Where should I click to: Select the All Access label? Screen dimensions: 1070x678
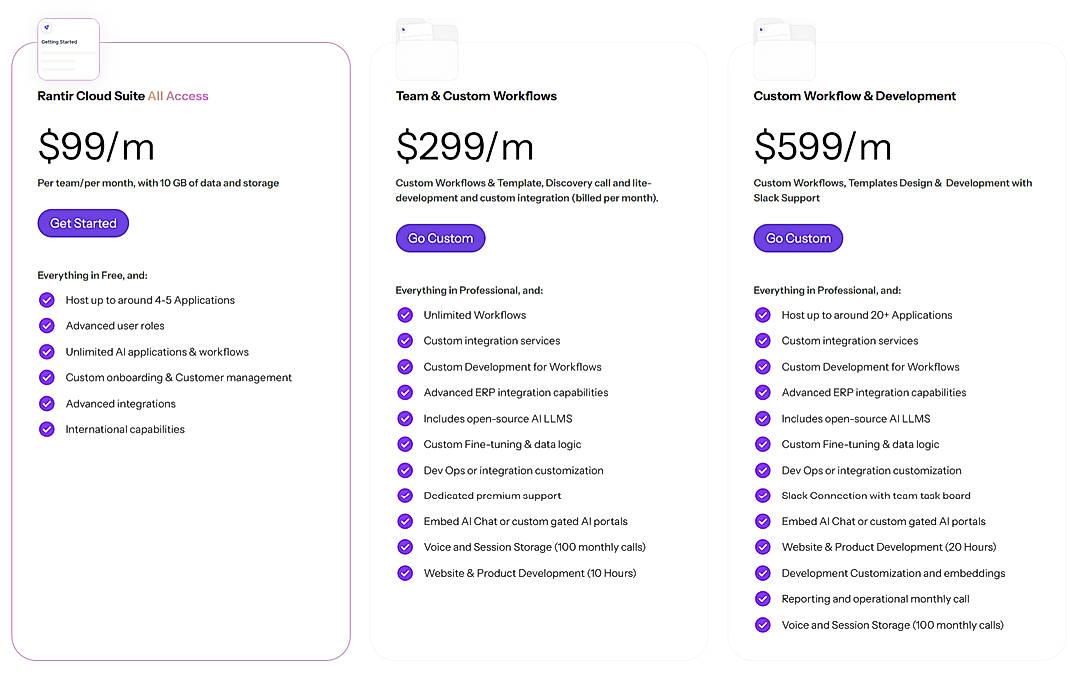pyautogui.click(x=179, y=96)
